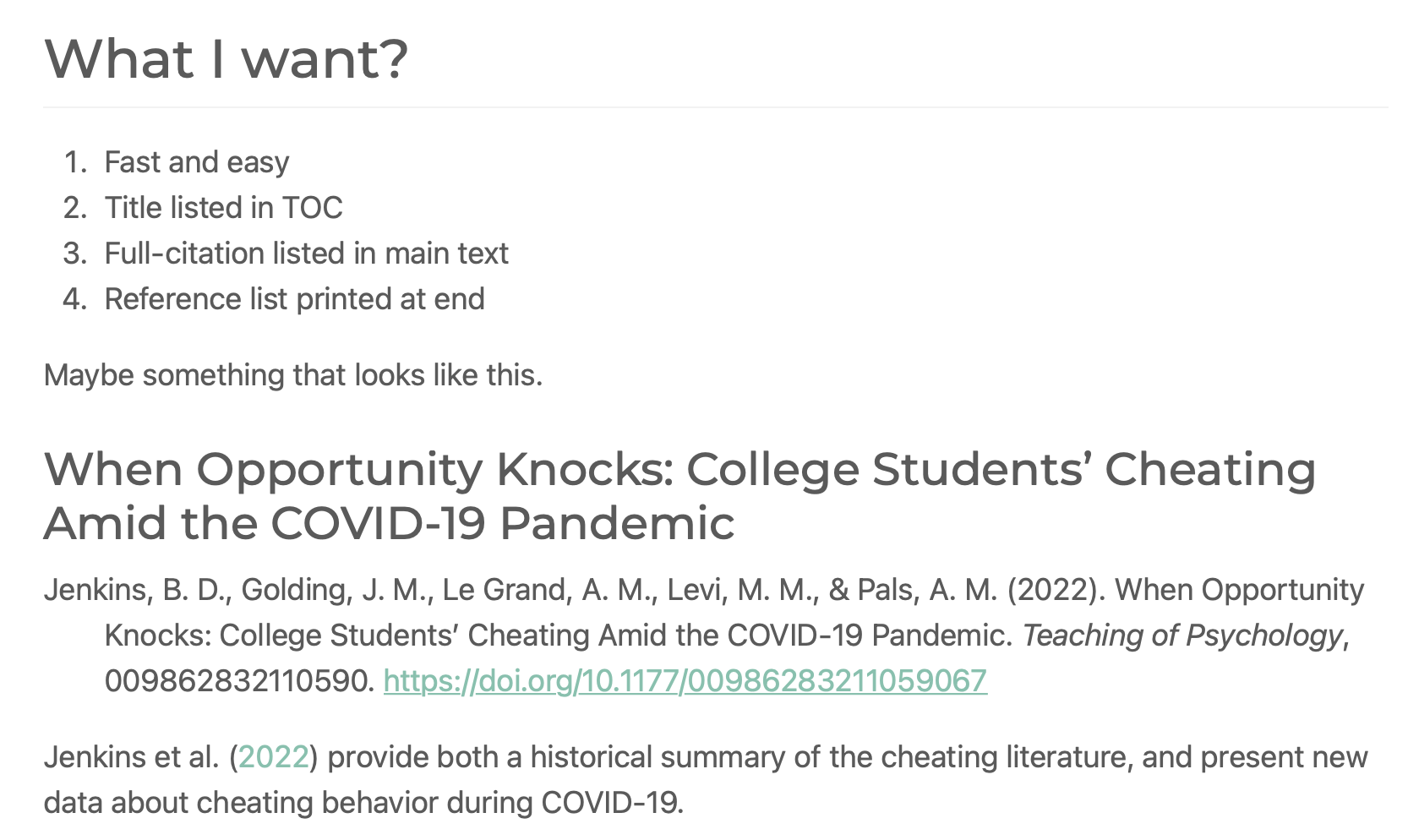
Task: Select the "Fast and easy" list item
Action: click(196, 162)
